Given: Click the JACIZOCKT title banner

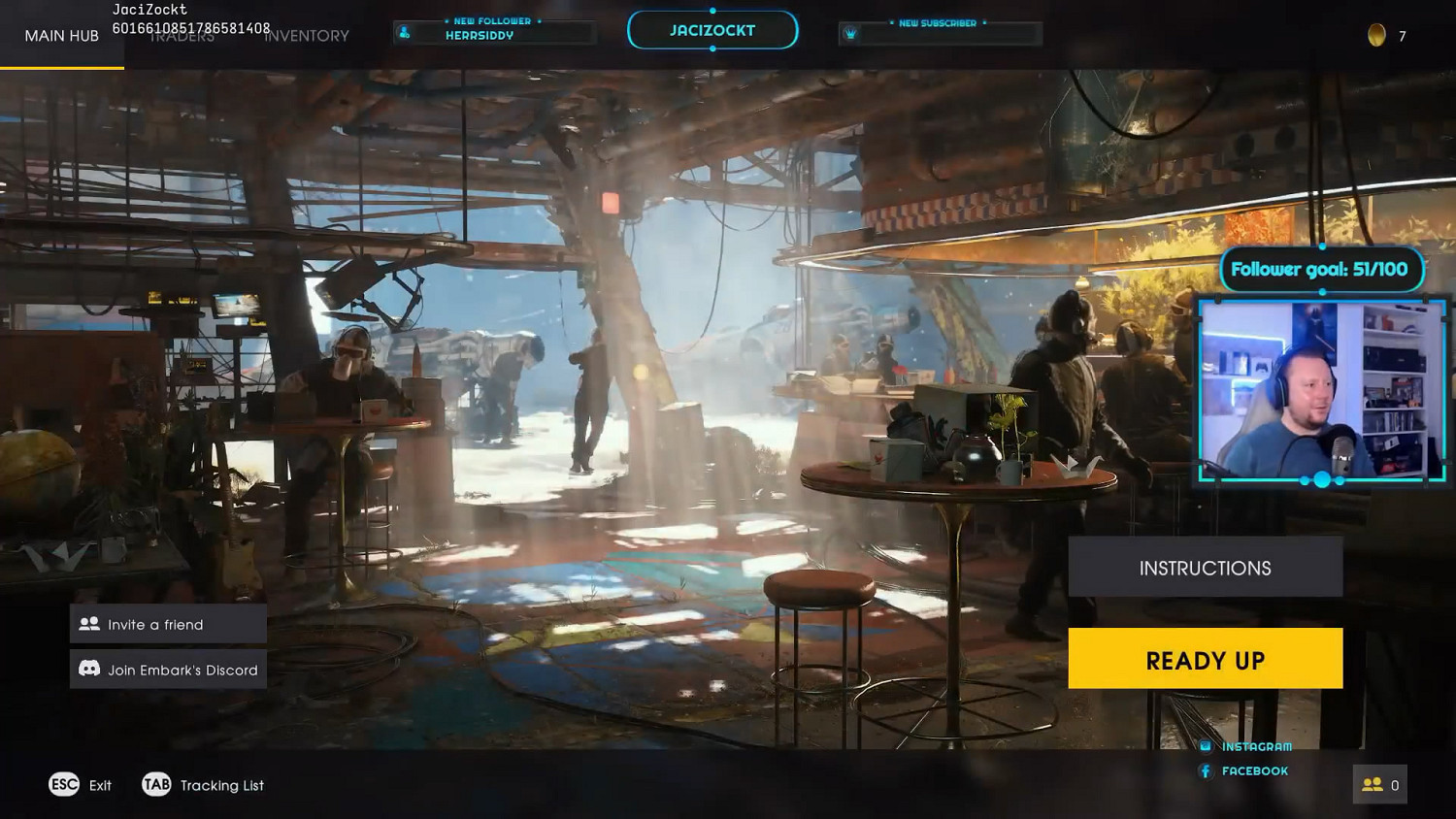Looking at the screenshot, I should point(712,30).
